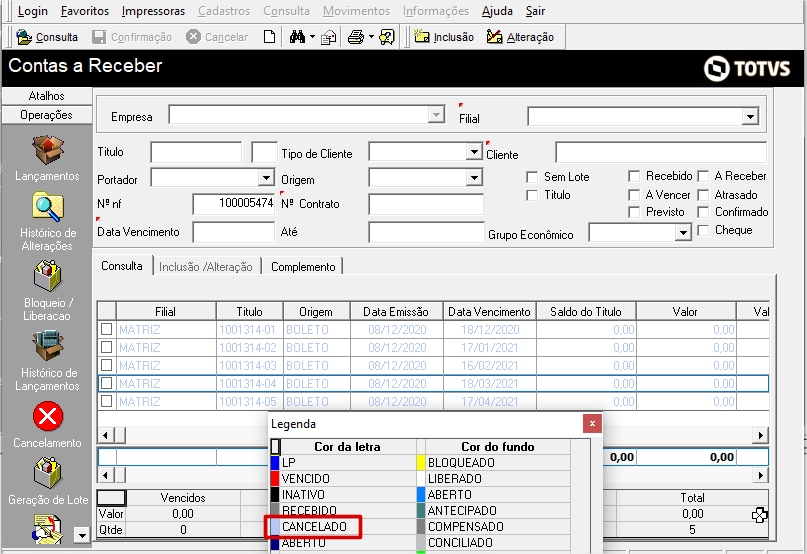
Task: Click the Nº Contrato input field
Action: pyautogui.click(x=426, y=204)
